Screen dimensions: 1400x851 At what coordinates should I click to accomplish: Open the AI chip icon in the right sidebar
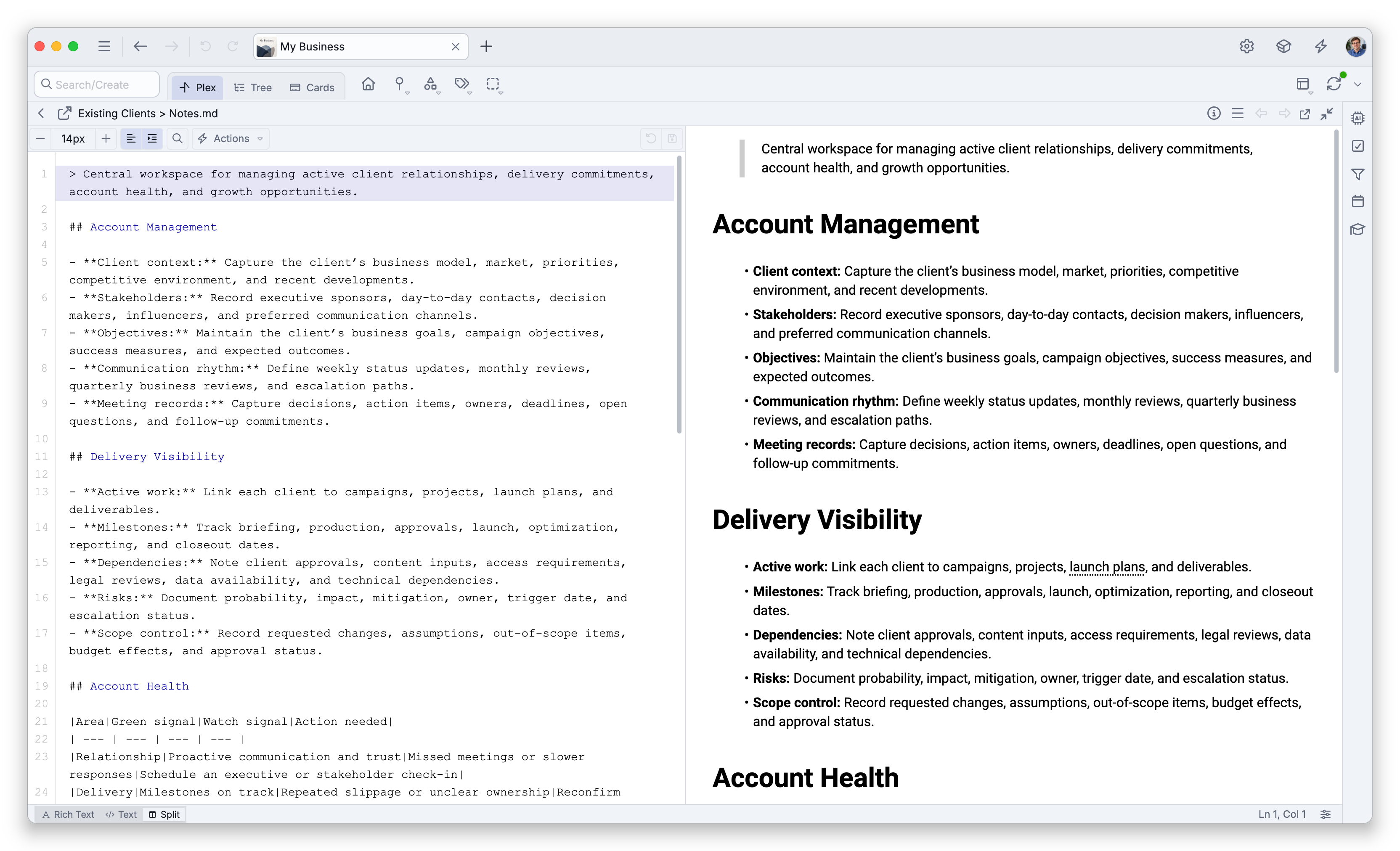tap(1358, 118)
